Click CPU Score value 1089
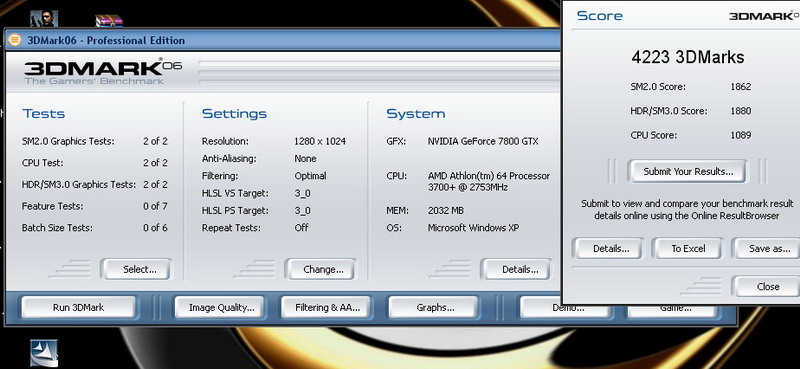This screenshot has width=800, height=369. [x=740, y=135]
